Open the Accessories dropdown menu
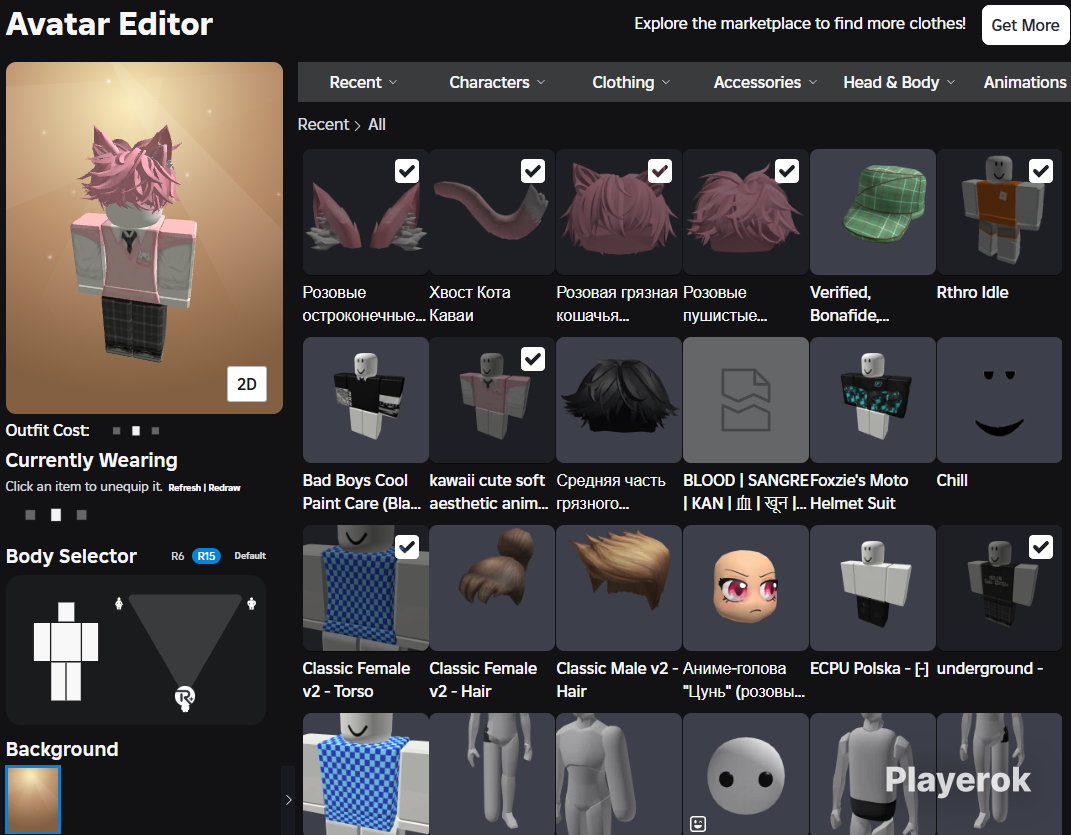Image resolution: width=1071 pixels, height=835 pixels. (x=765, y=82)
